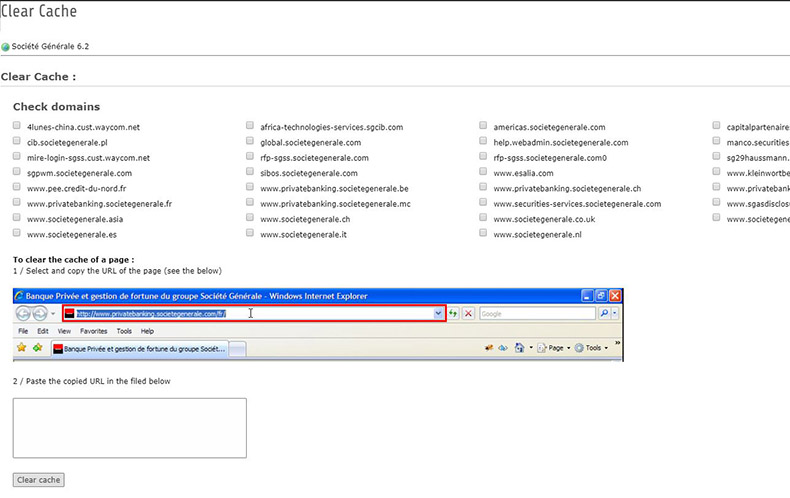
Task: Click the red X stop icon
Action: click(468, 314)
